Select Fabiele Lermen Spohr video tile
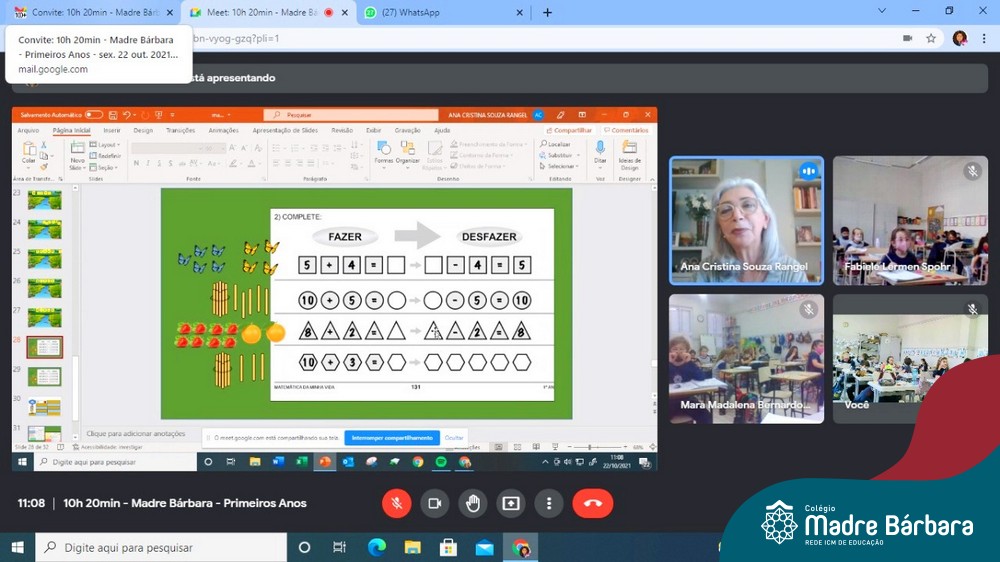 pos(910,221)
